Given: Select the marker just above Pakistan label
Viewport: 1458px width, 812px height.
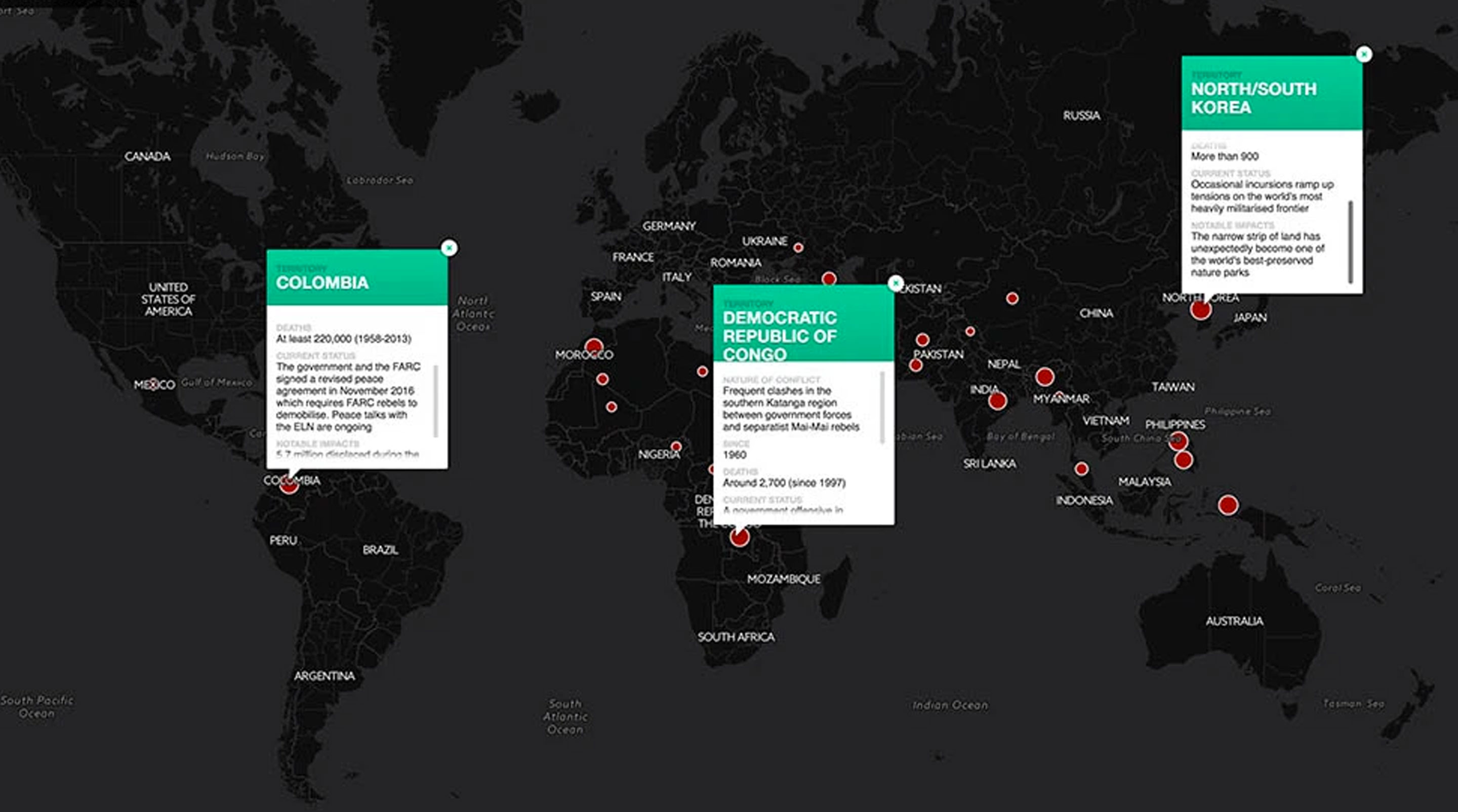Looking at the screenshot, I should (x=922, y=340).
